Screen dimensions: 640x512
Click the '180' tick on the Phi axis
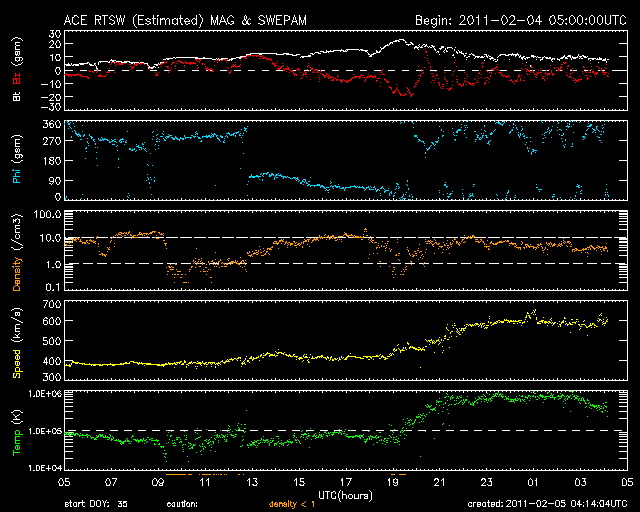pos(52,161)
